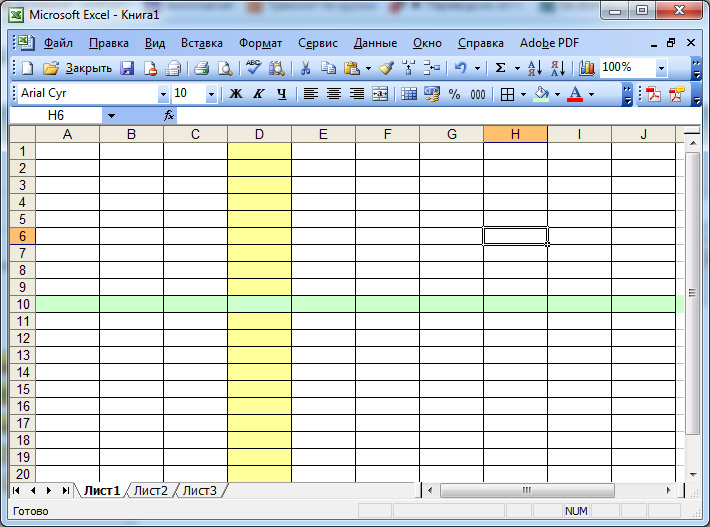
Task: Click the Print icon in toolbar
Action: (201, 68)
